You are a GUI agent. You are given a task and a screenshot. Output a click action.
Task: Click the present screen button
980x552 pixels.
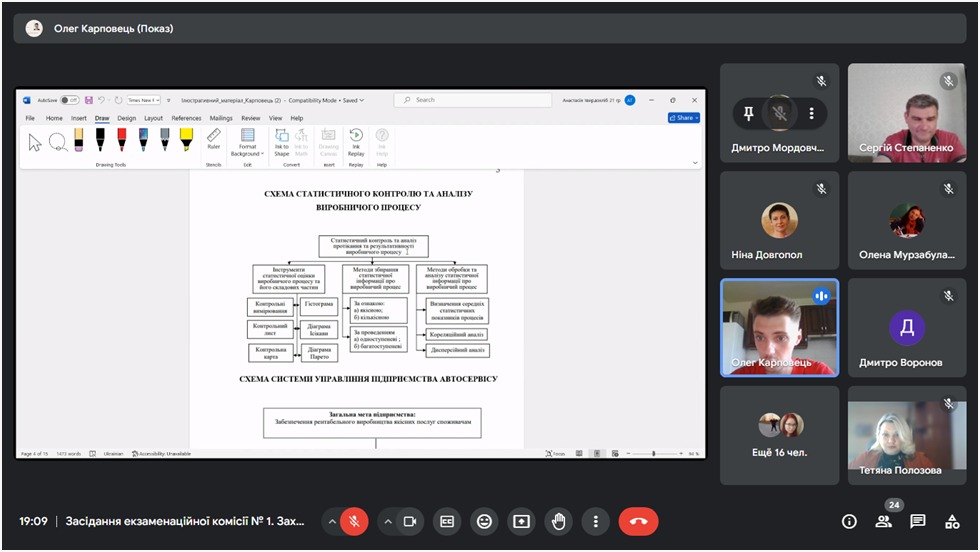pyautogui.click(x=521, y=521)
